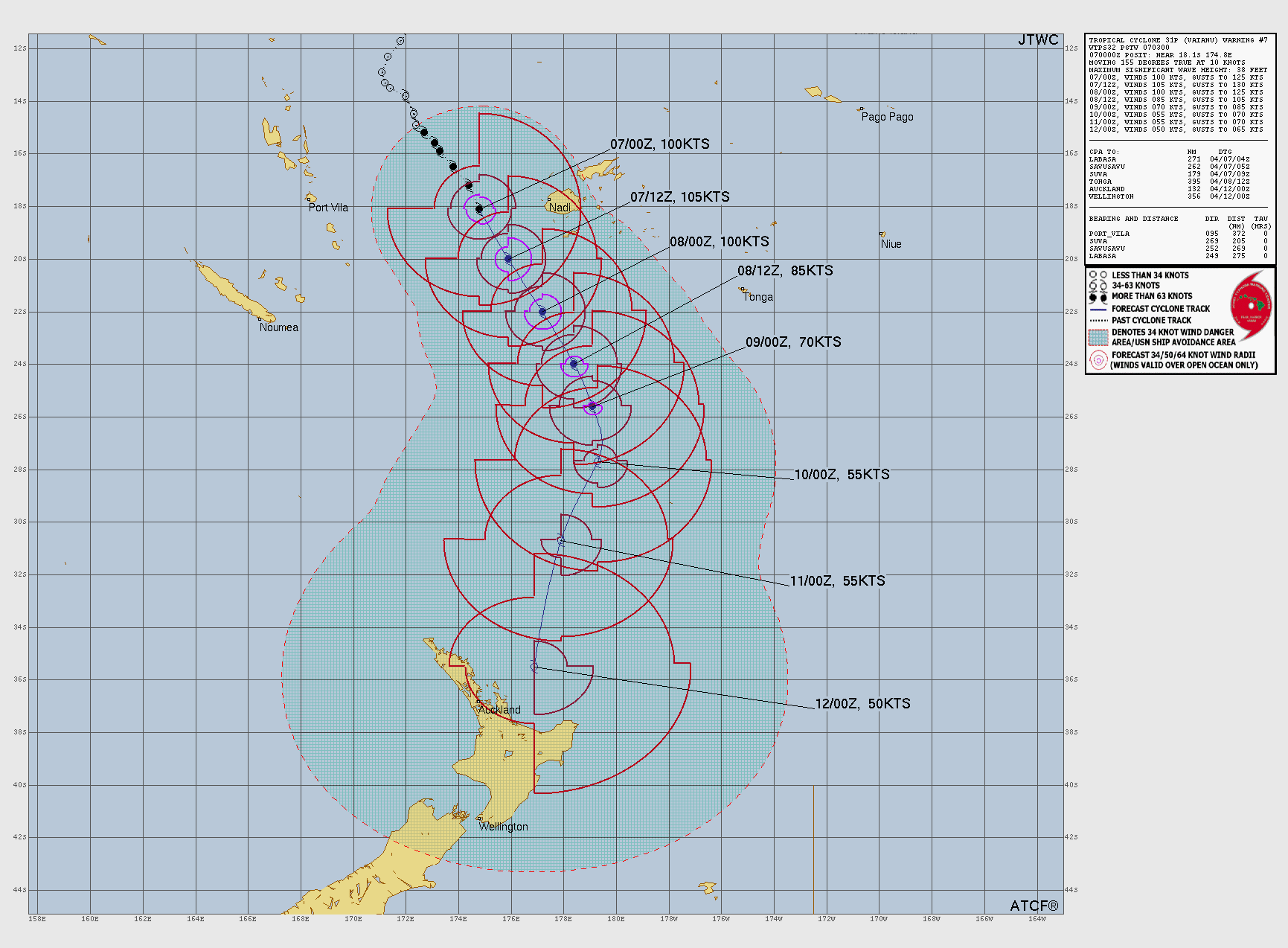This screenshot has width=1288, height=948.
Task: Click the ATCF® watermark on the map
Action: (x=1034, y=906)
